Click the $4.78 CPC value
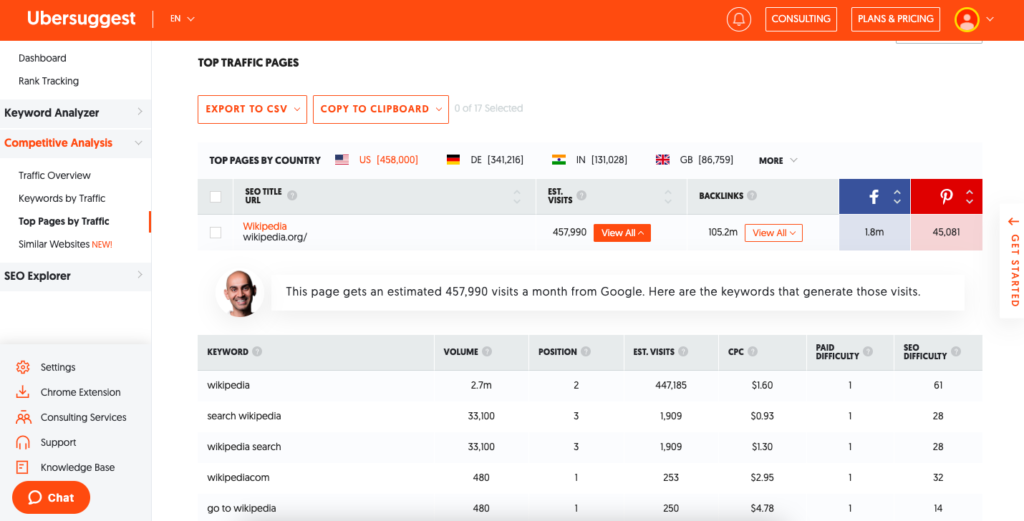 point(762,508)
